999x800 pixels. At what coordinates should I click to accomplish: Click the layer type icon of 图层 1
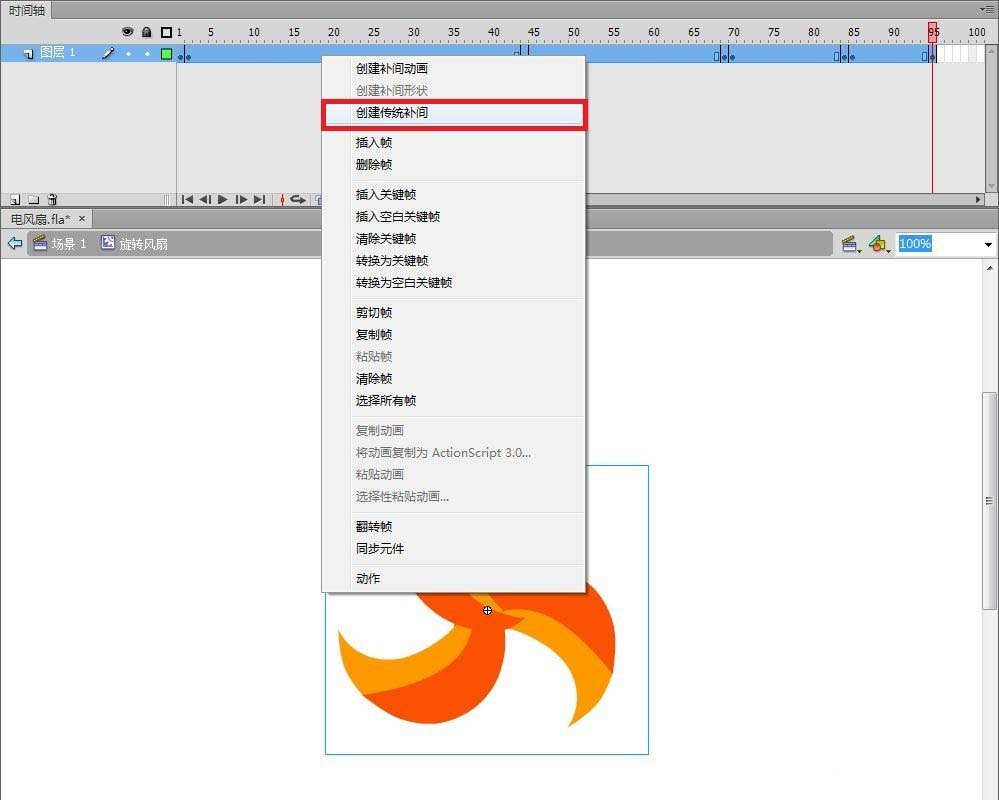click(29, 54)
